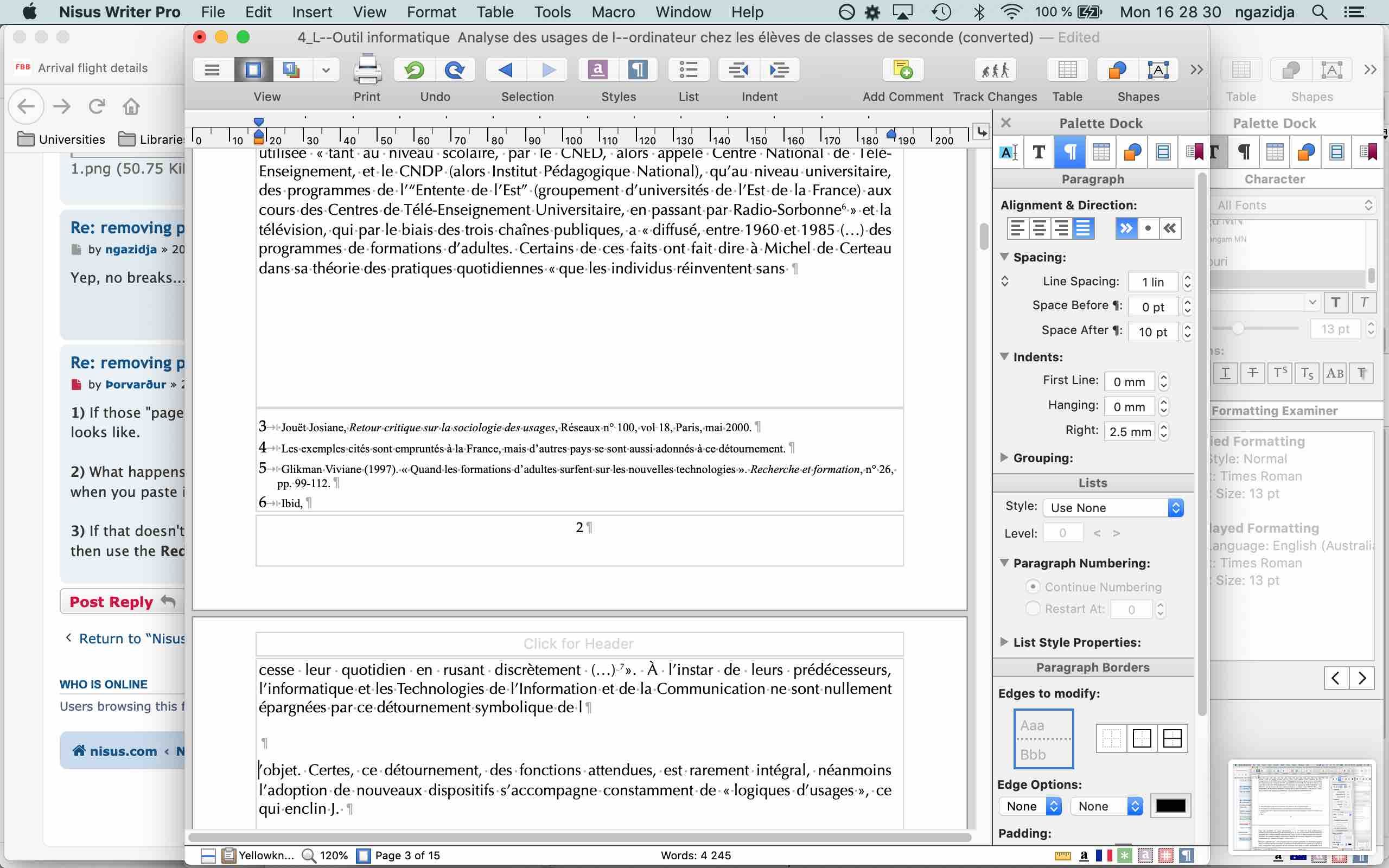Open the Universities bookmarks folder
The width and height of the screenshot is (1389, 868).
point(61,139)
